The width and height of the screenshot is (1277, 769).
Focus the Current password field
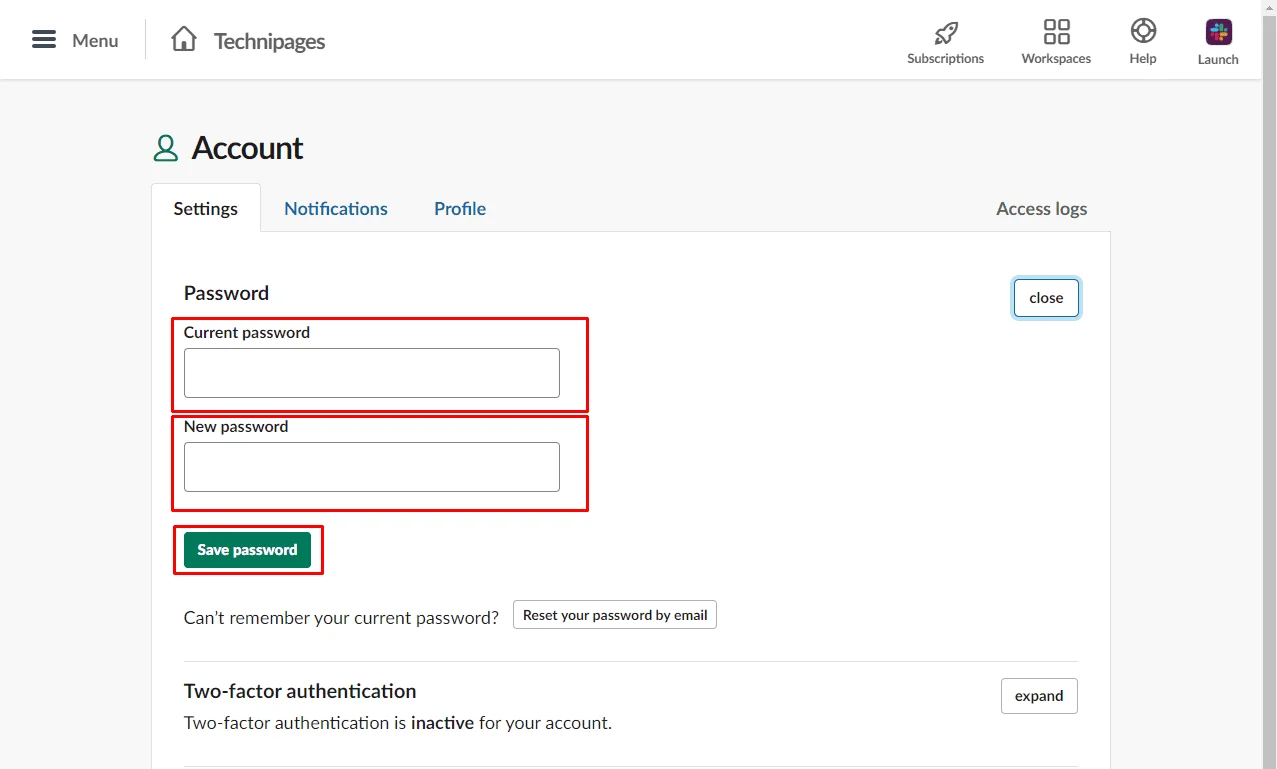point(372,373)
